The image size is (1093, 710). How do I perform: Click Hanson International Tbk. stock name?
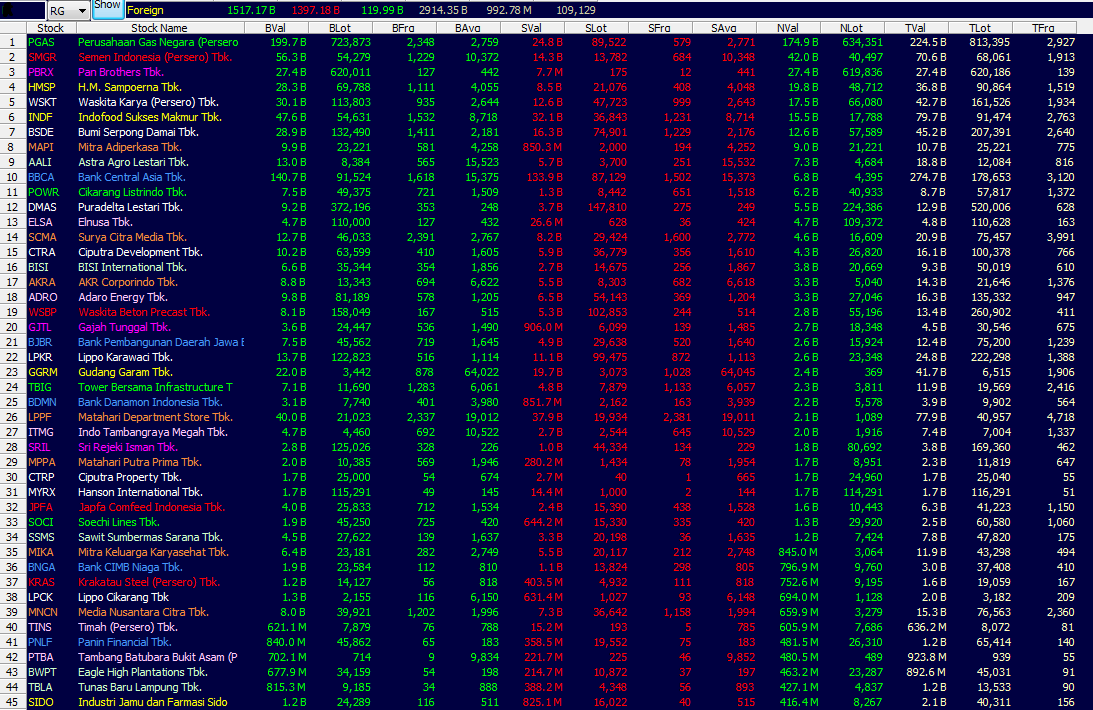point(141,492)
